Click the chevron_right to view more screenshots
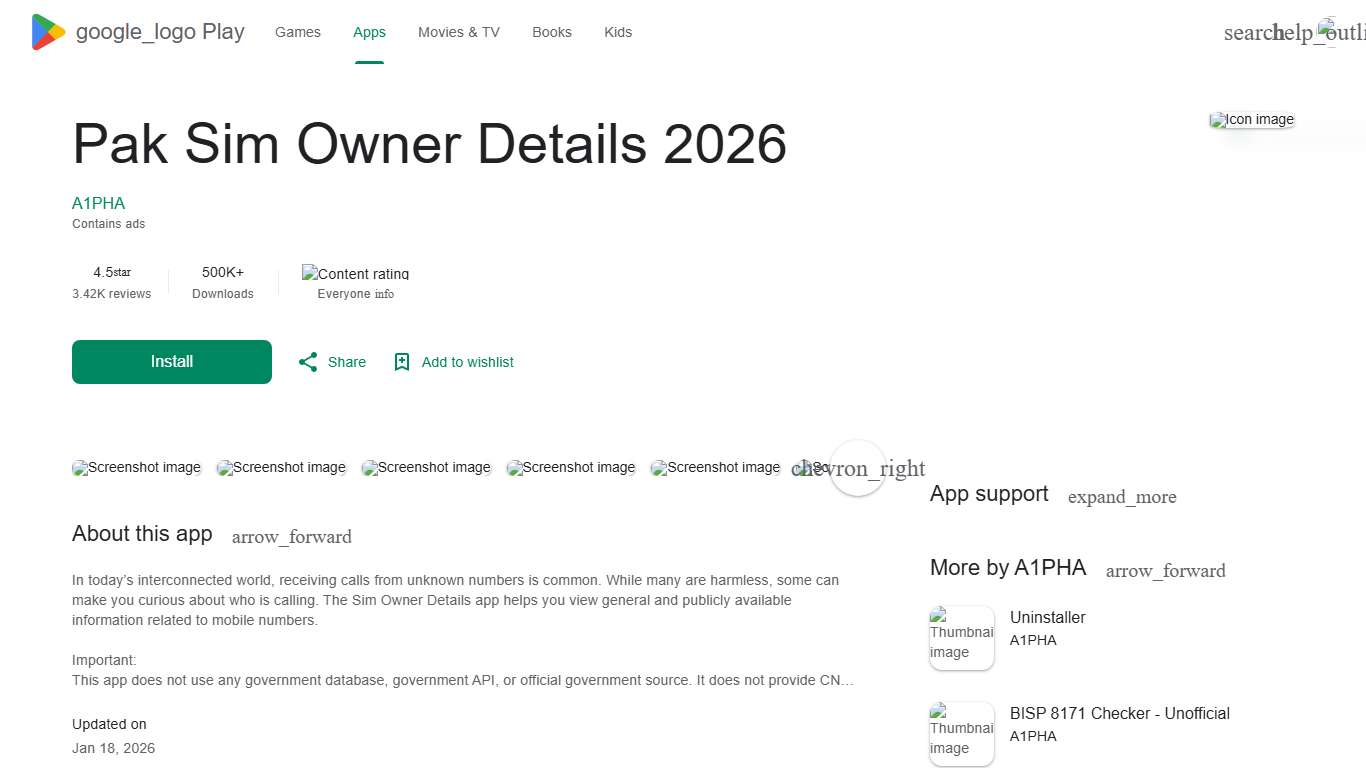 pos(857,468)
